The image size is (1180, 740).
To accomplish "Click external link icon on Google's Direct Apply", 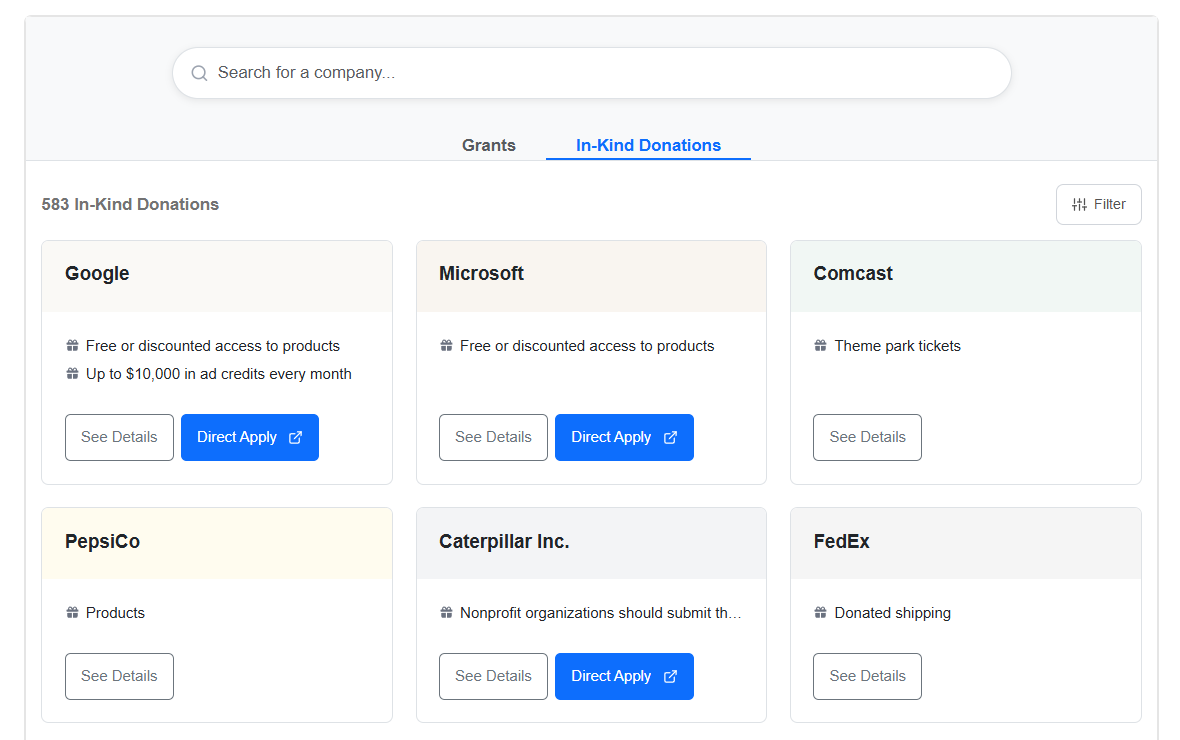I will click(294, 437).
